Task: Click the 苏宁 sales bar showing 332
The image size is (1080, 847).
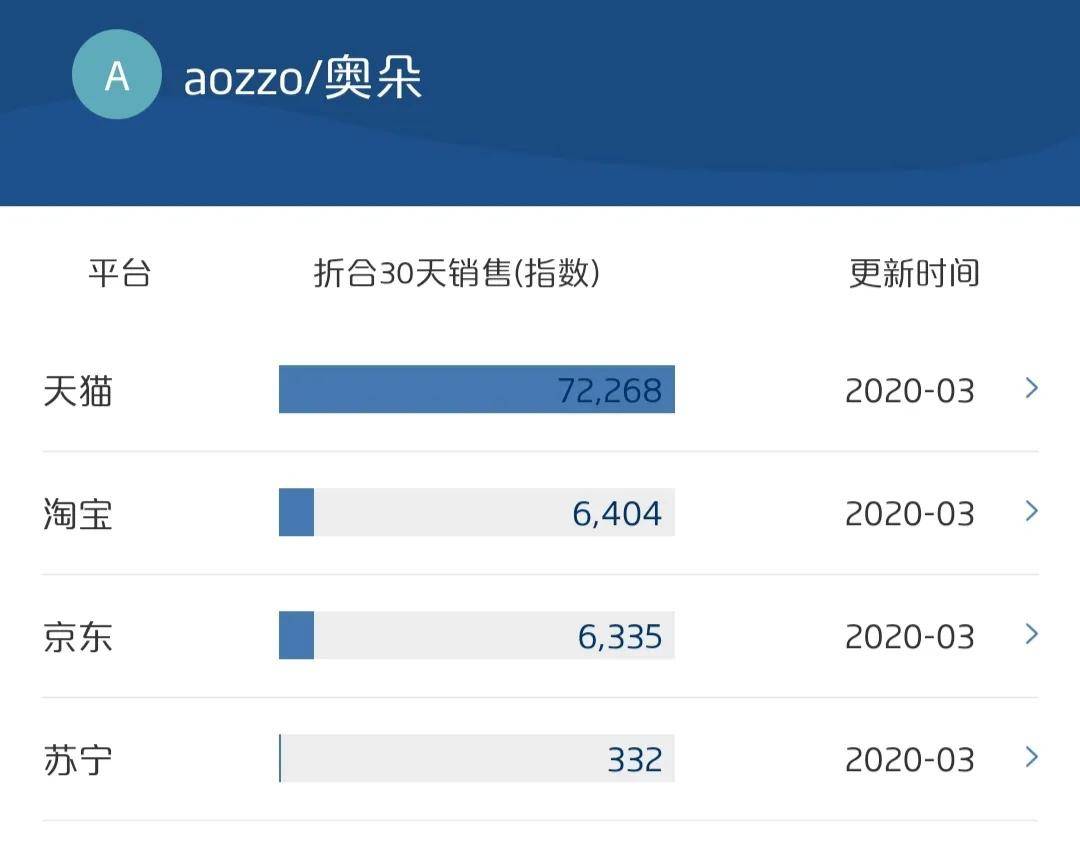Action: click(476, 758)
